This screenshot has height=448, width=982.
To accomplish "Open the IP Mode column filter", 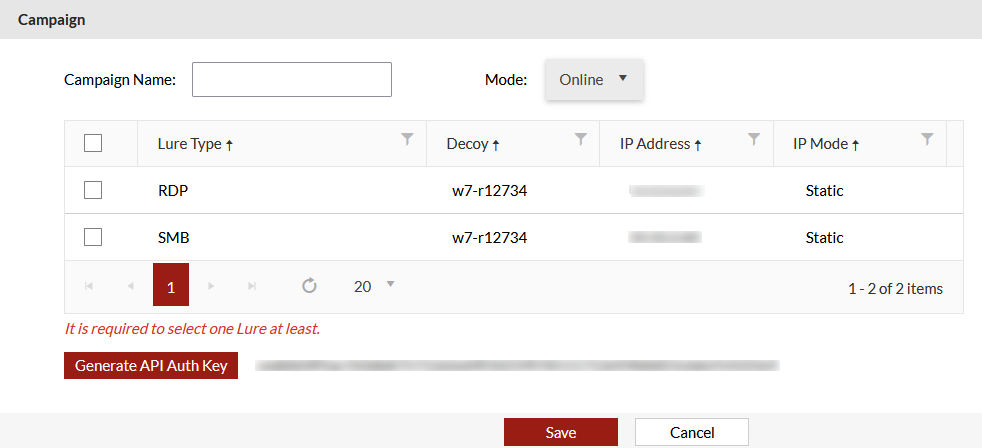I will [927, 140].
